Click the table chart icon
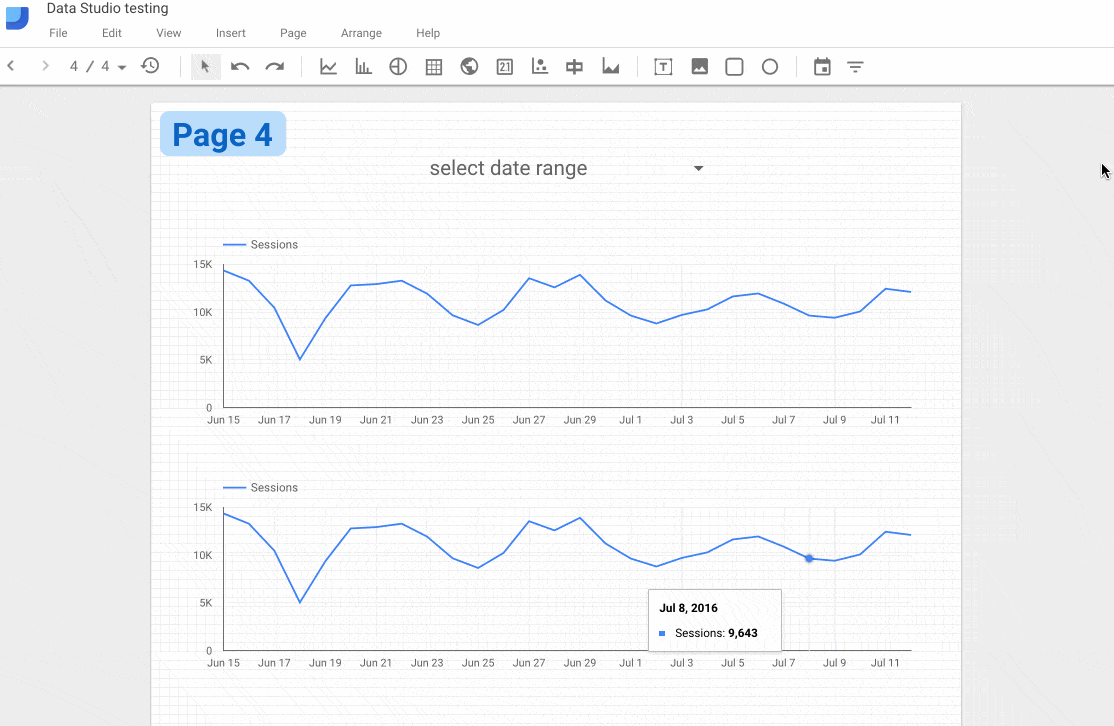This screenshot has height=726, width=1114. pos(434,67)
